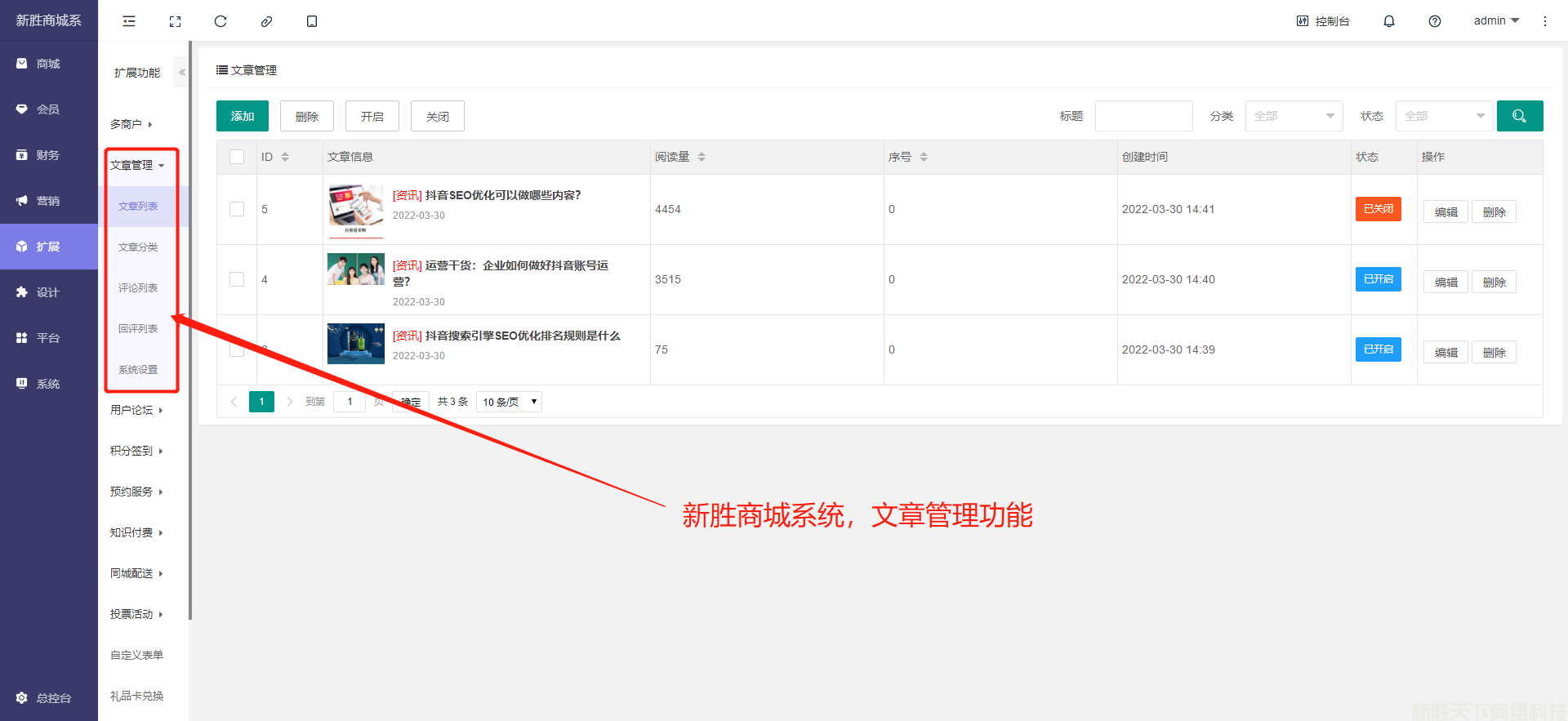Tick the checkbox for article ID 4
The image size is (1568, 721).
(237, 279)
